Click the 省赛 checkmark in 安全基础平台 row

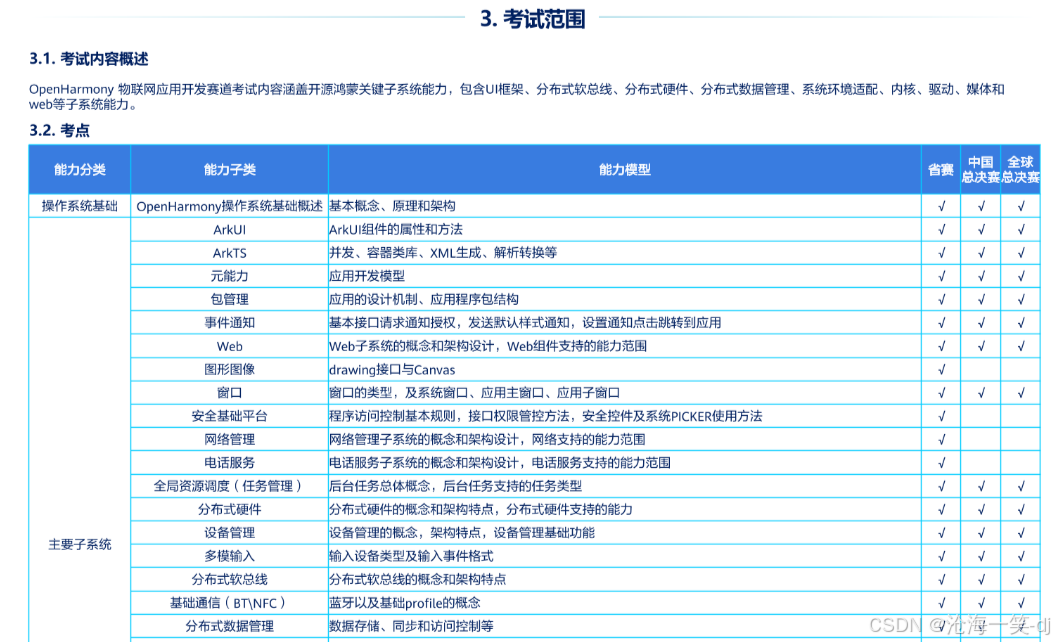tap(941, 416)
